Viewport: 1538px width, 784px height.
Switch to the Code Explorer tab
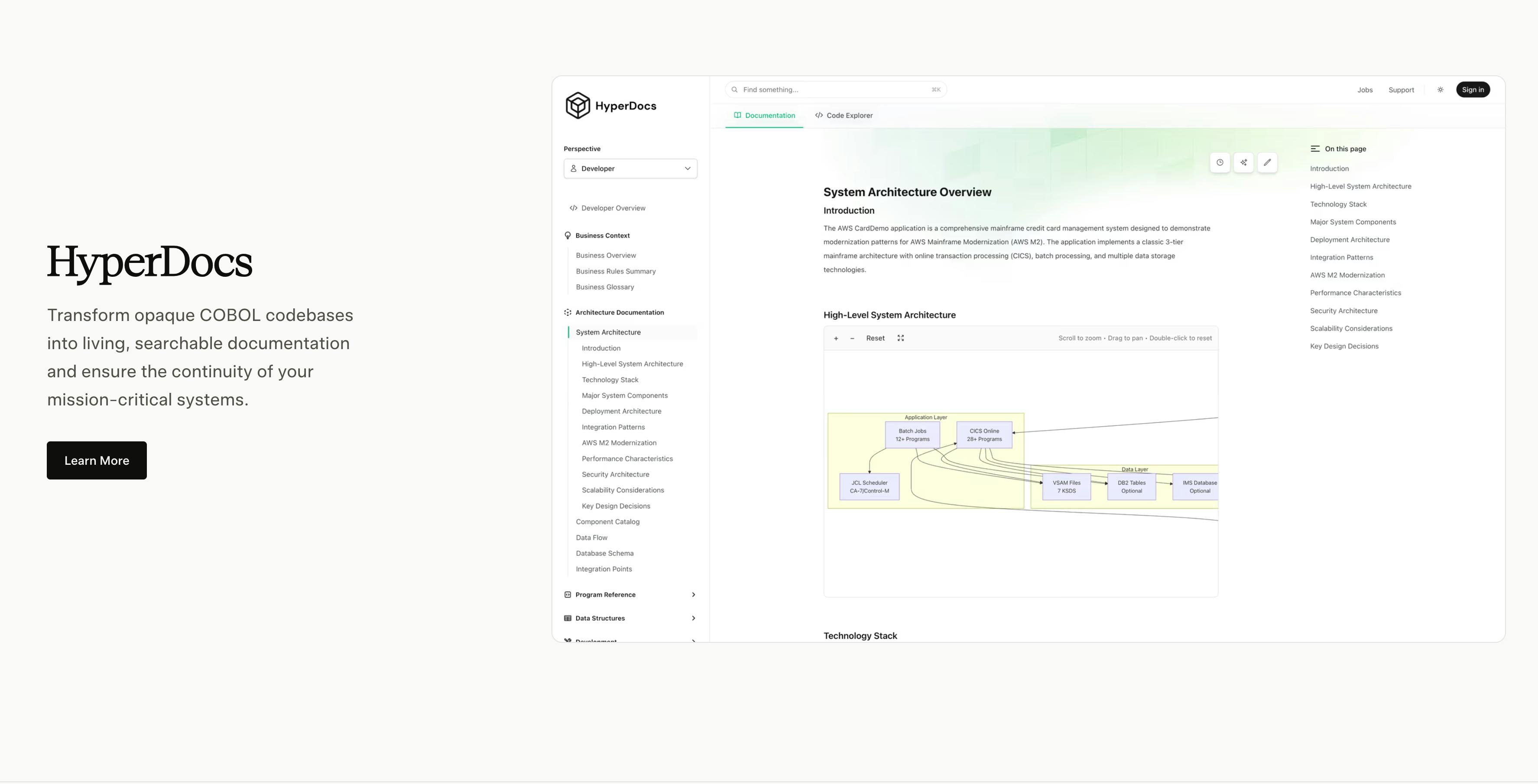[844, 116]
